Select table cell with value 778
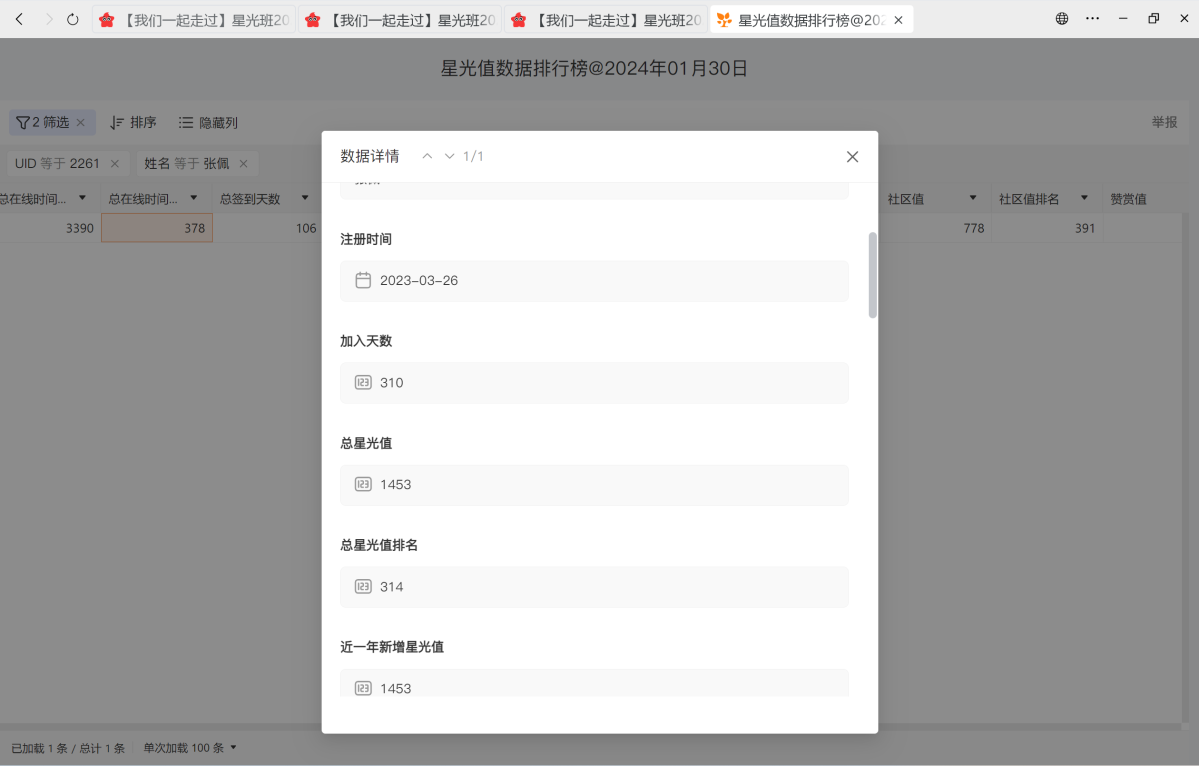This screenshot has height=766, width=1199. 936,228
